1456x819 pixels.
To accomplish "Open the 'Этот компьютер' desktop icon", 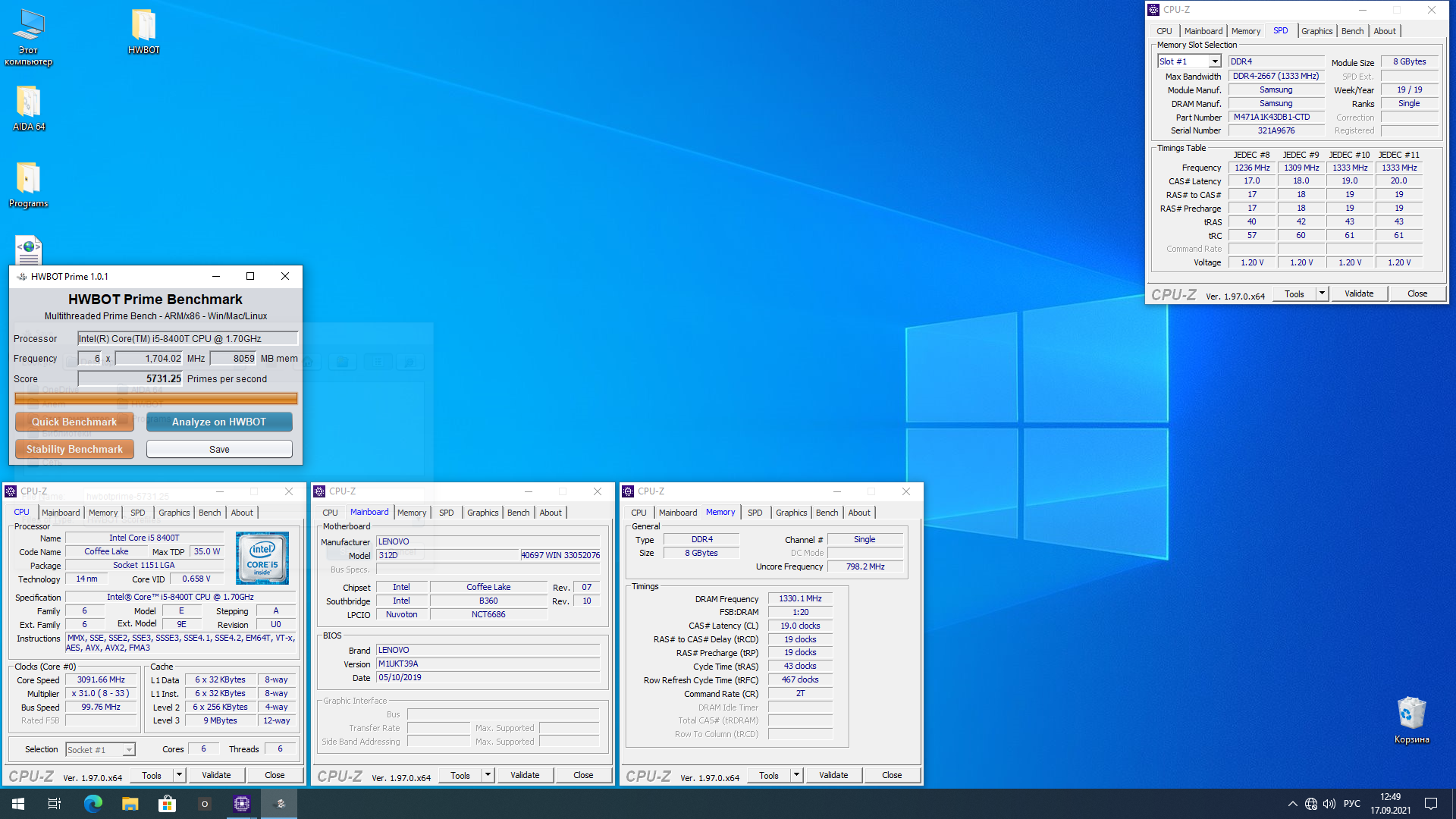I will click(28, 38).
